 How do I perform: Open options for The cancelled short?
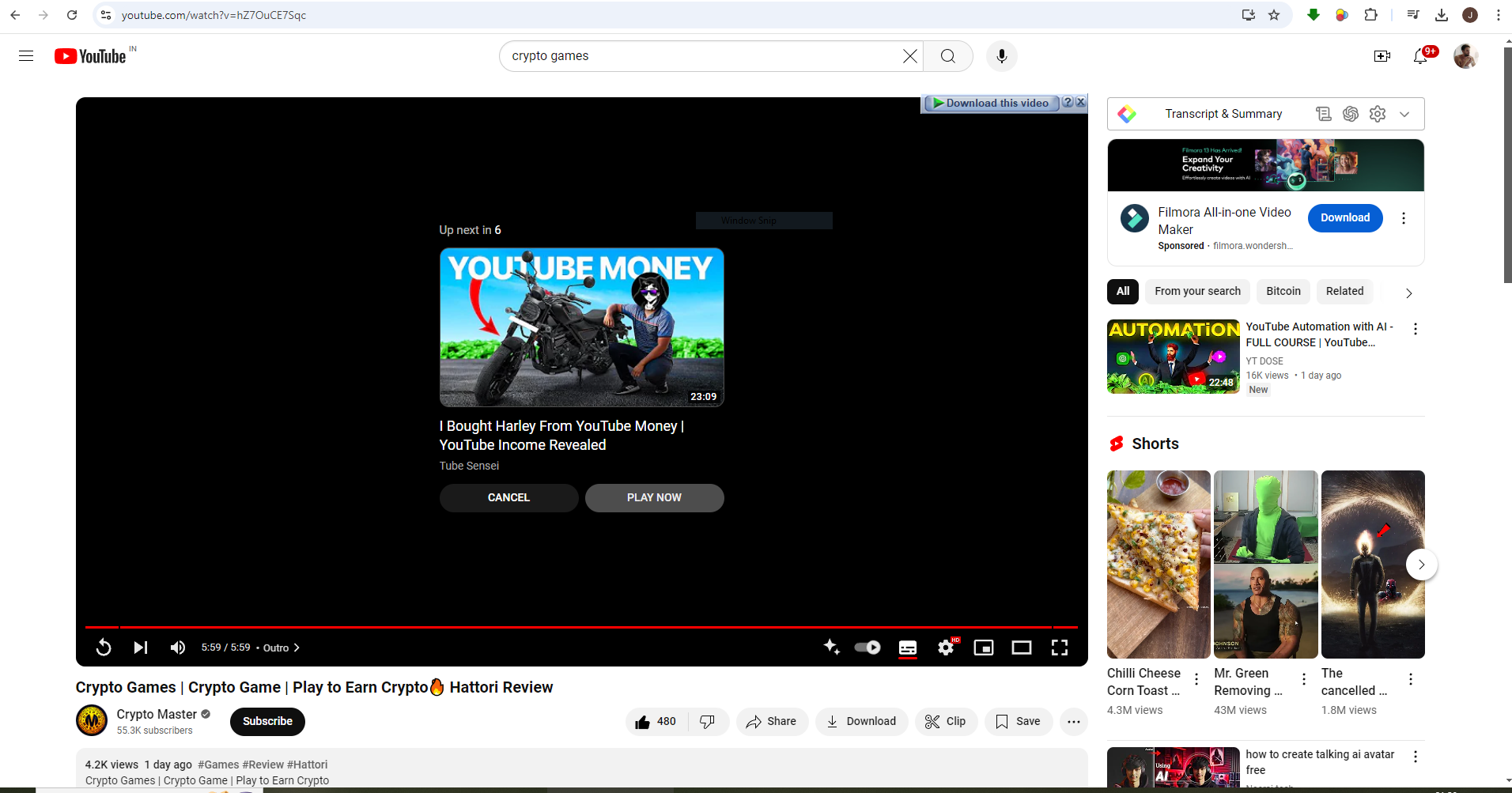(1411, 679)
